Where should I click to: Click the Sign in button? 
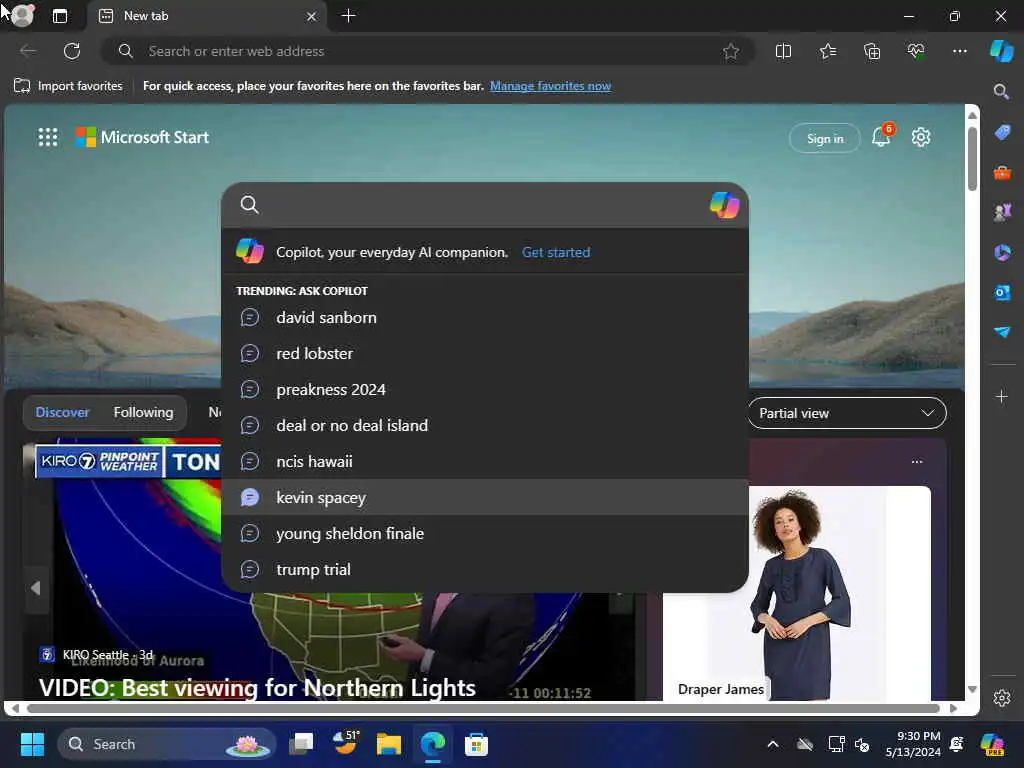[x=825, y=138]
